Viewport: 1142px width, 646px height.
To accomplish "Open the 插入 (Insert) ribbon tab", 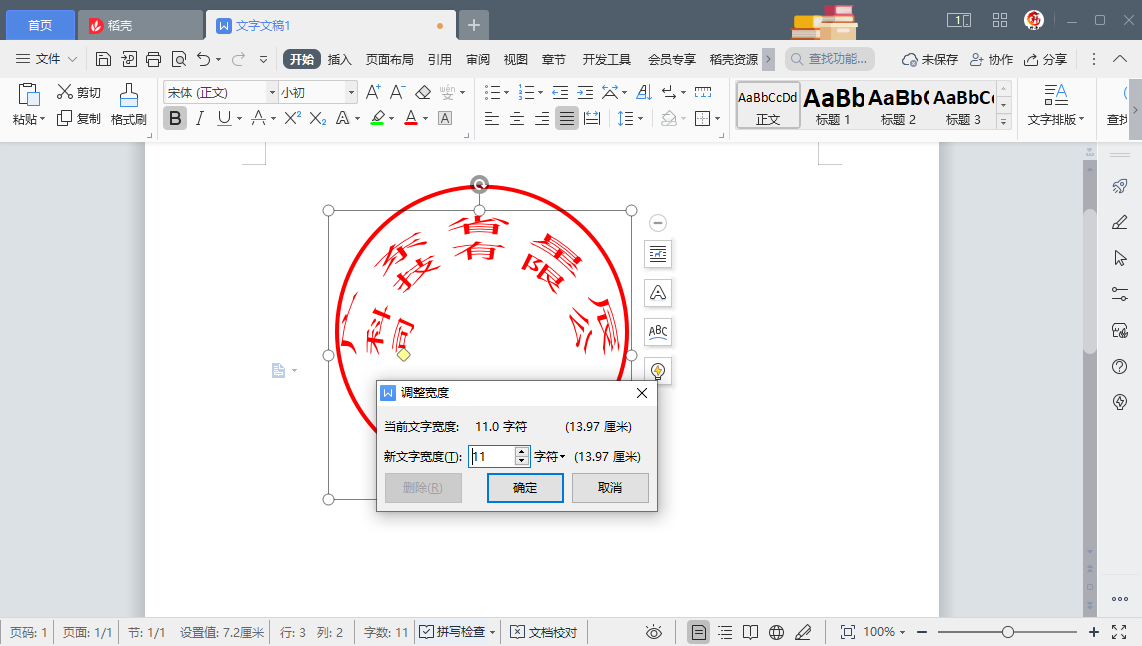I will 340,59.
